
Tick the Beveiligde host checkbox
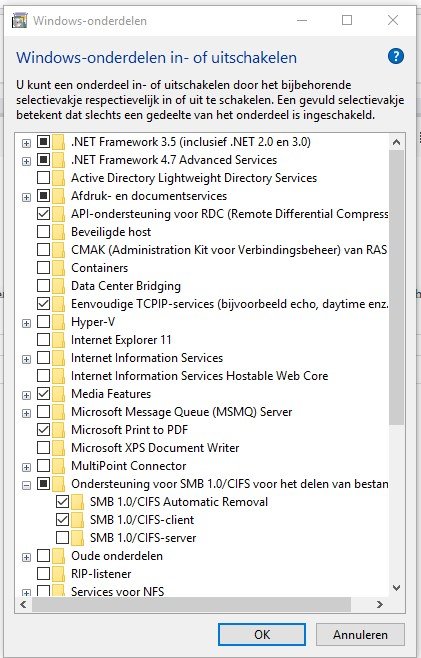[44, 232]
